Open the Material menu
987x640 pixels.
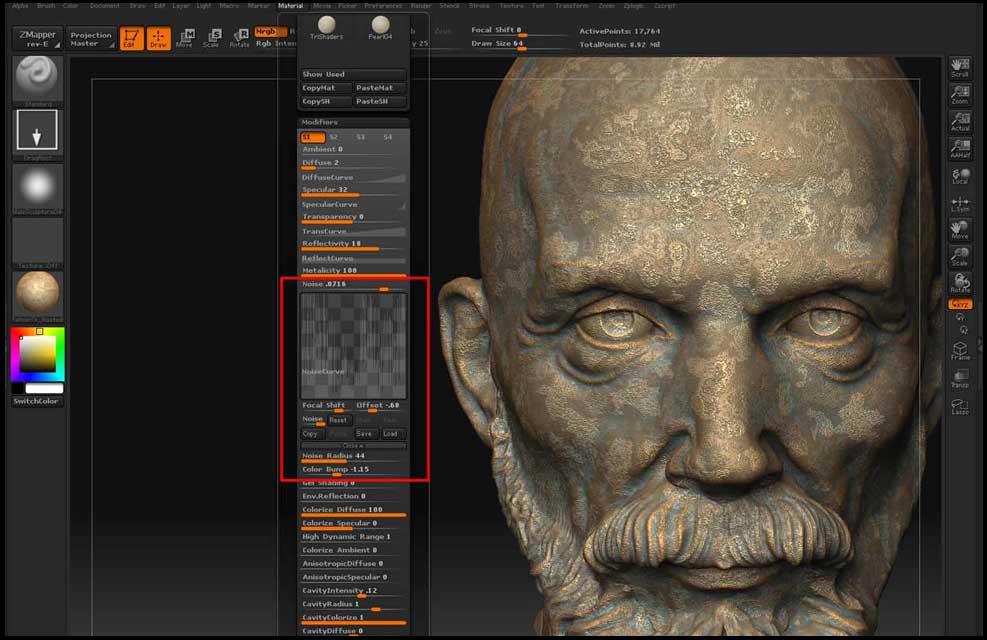(x=290, y=6)
